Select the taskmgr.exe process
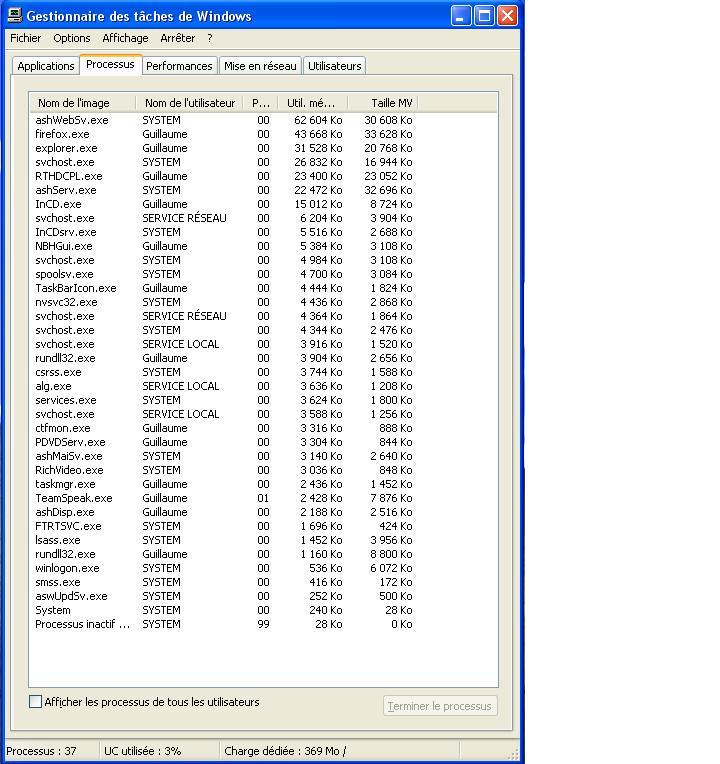Image resolution: width=720 pixels, height=764 pixels. tap(224, 484)
